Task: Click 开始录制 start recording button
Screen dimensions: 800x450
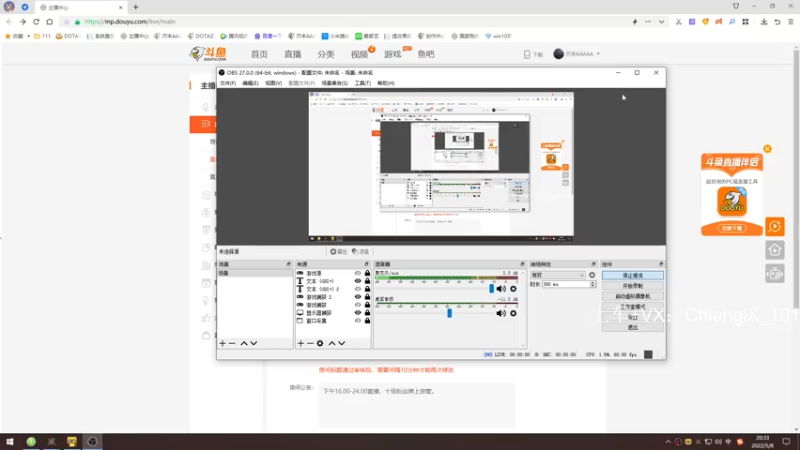Action: click(x=633, y=286)
